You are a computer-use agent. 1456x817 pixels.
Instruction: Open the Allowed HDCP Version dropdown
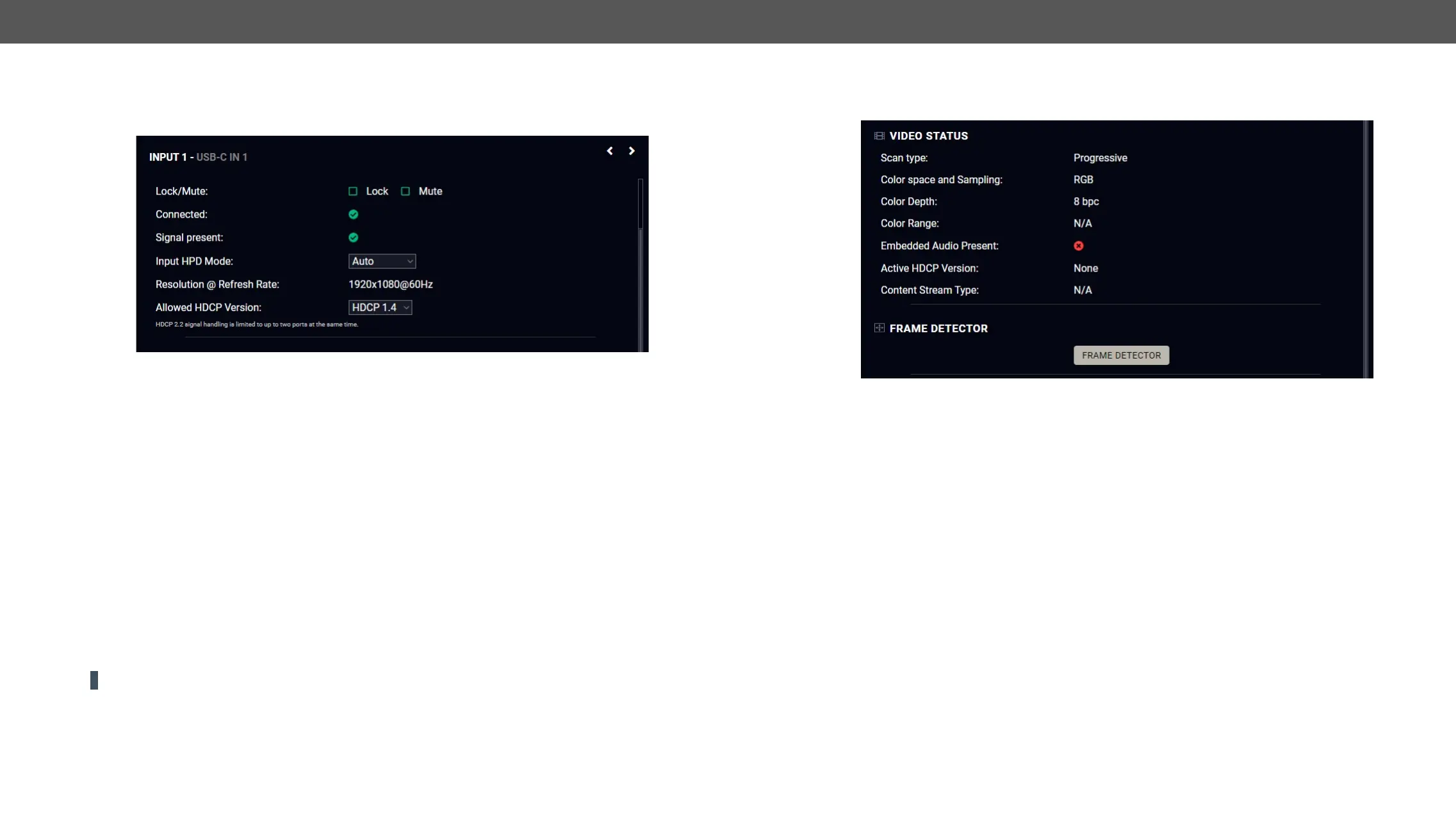pyautogui.click(x=380, y=307)
